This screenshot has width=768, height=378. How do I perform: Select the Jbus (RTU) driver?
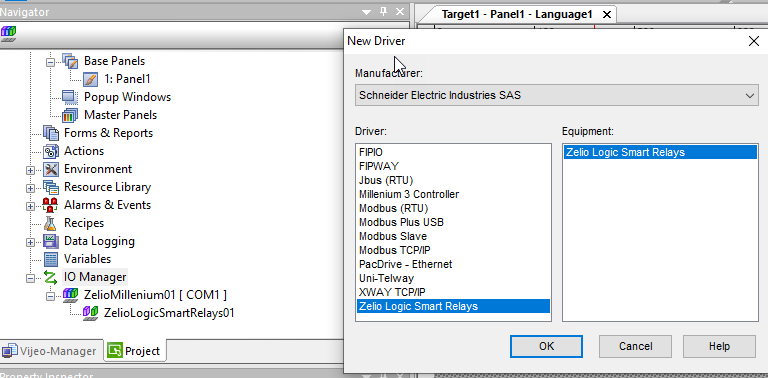[x=453, y=181]
